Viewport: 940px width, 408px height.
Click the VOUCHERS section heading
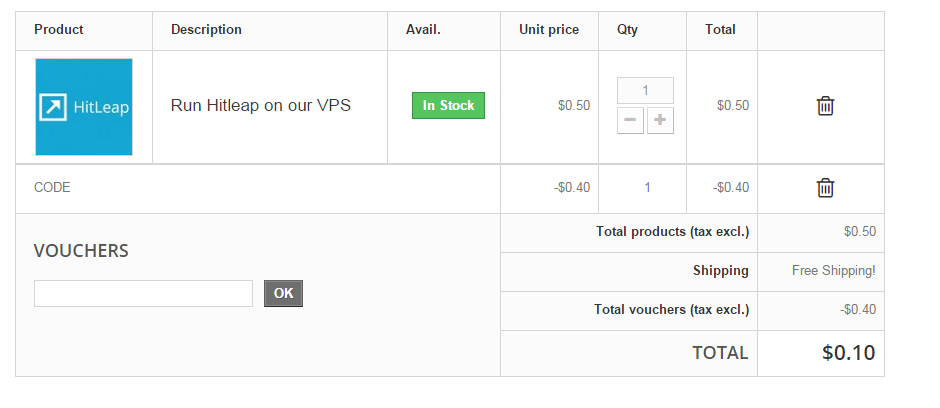[x=81, y=250]
